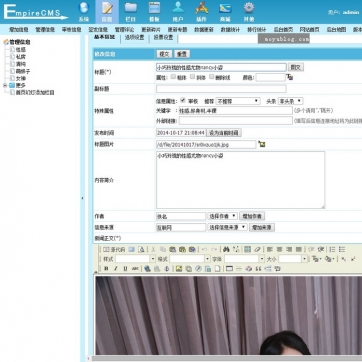This screenshot has height=362, width=362.
Task: Click the Remove Format eraser icon
Action: [257, 249]
